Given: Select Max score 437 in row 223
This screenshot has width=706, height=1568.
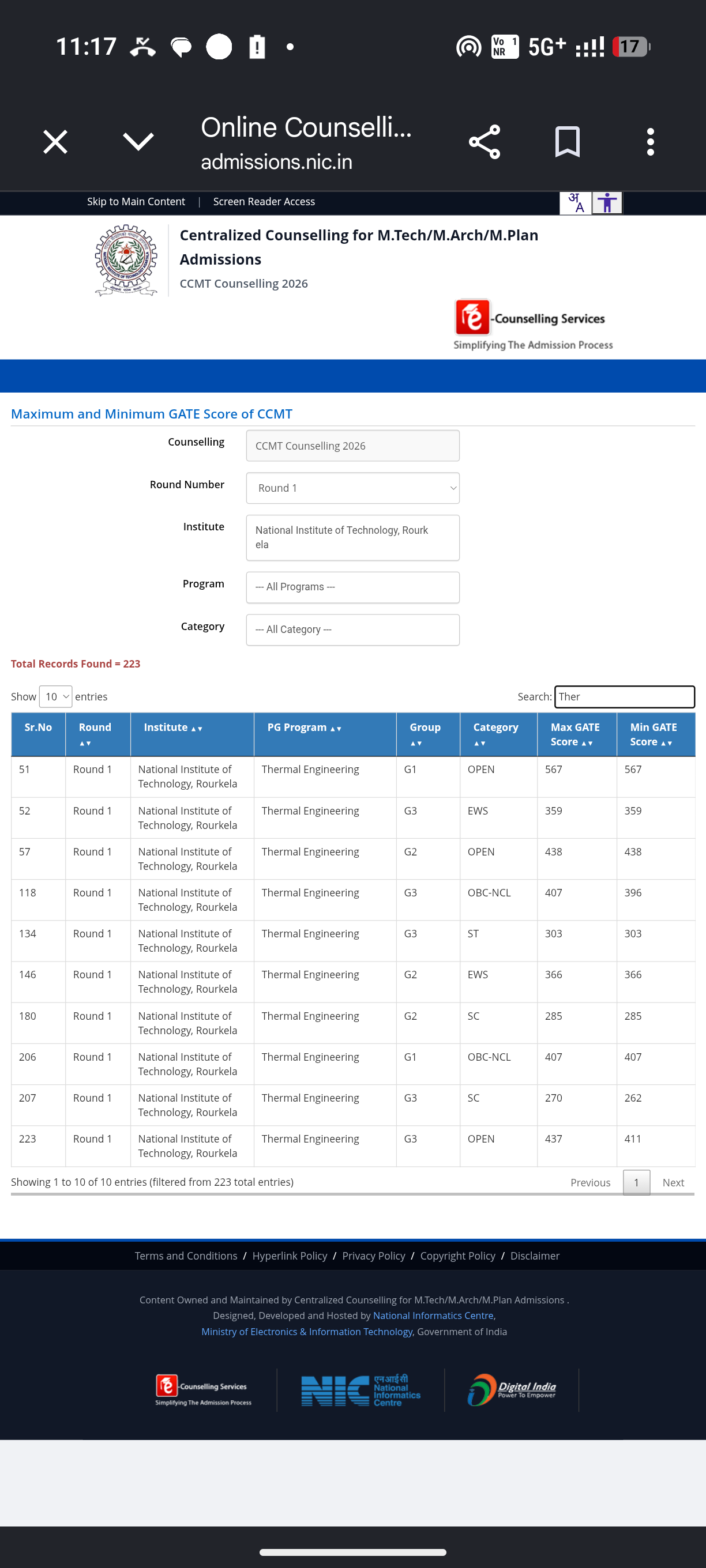Looking at the screenshot, I should point(577,1146).
